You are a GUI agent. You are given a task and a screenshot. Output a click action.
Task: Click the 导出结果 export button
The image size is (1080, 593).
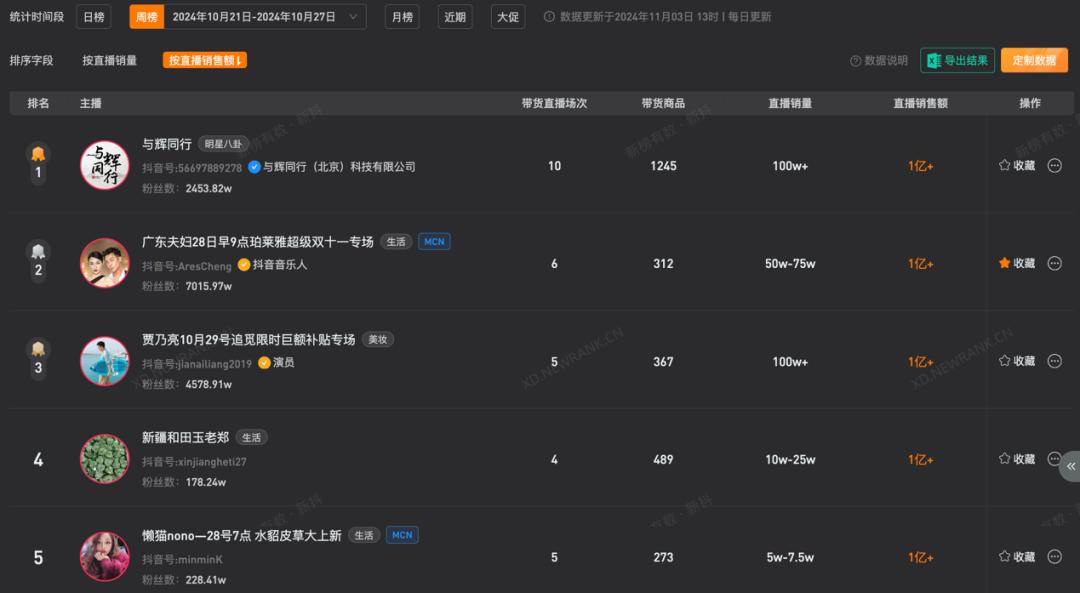tap(957, 60)
